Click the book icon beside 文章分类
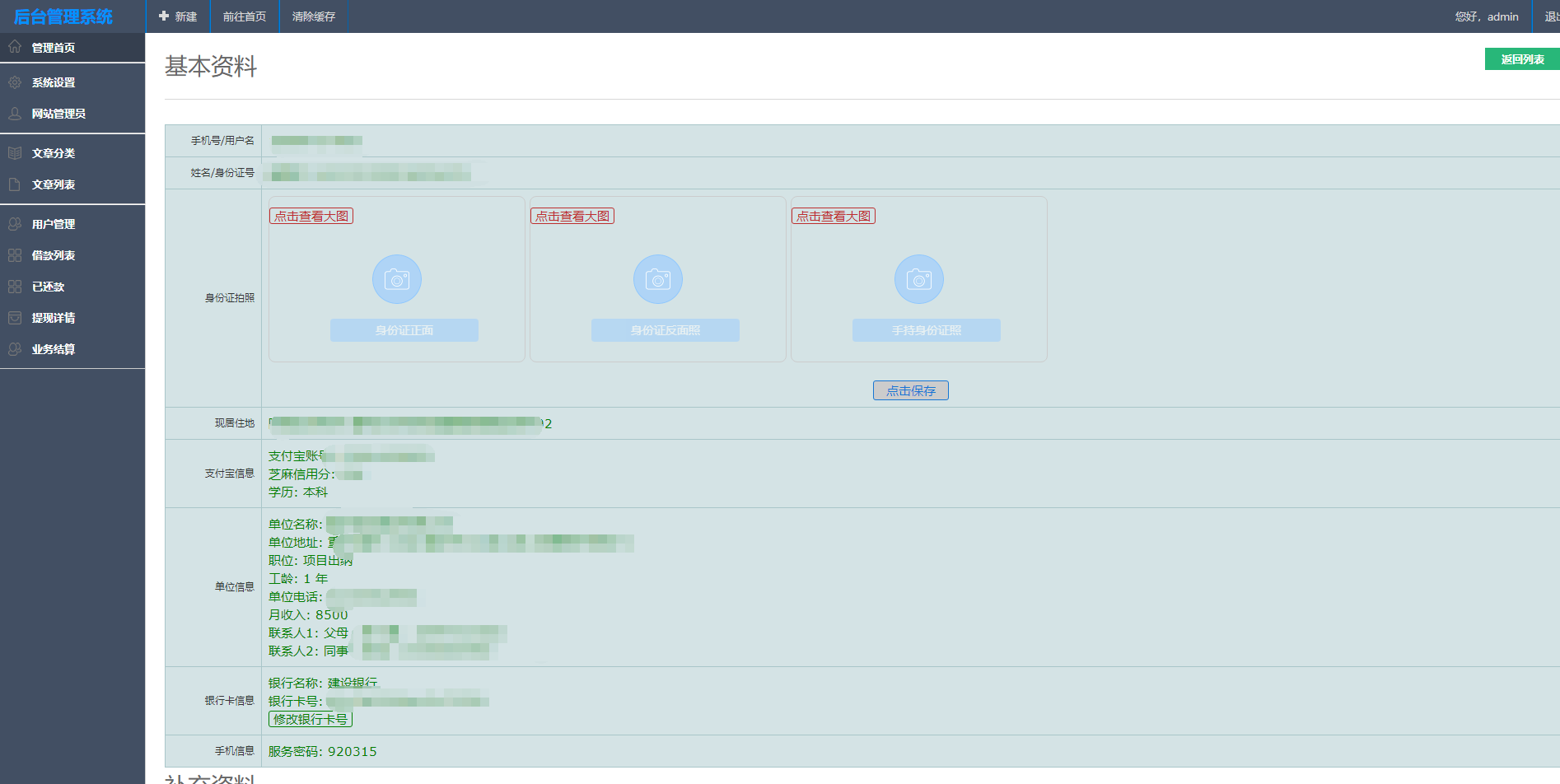 (x=15, y=153)
